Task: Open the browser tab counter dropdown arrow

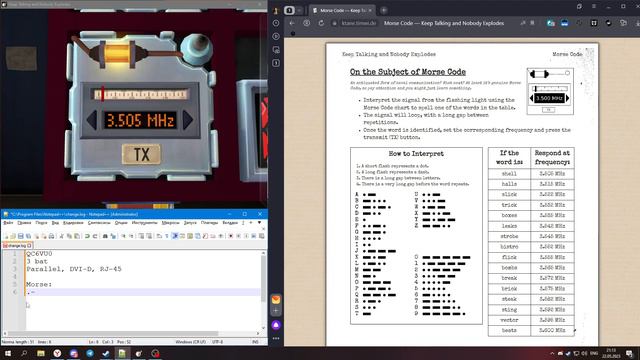Action: (299, 10)
